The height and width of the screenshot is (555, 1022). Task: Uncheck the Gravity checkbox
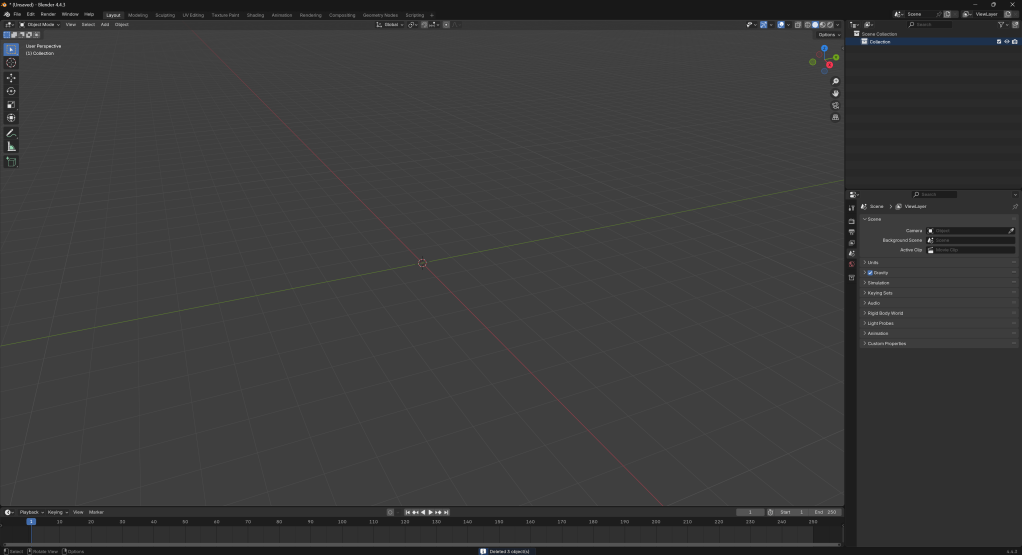[x=870, y=272]
